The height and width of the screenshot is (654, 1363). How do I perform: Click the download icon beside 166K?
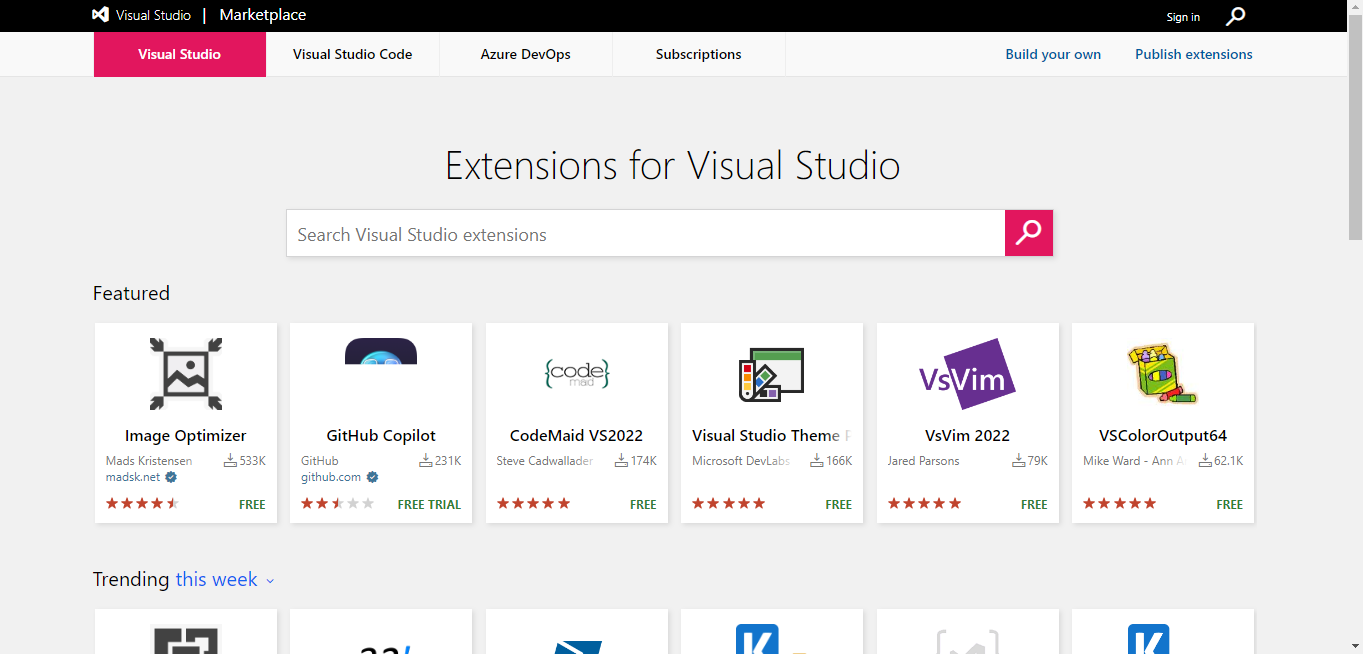tap(816, 461)
